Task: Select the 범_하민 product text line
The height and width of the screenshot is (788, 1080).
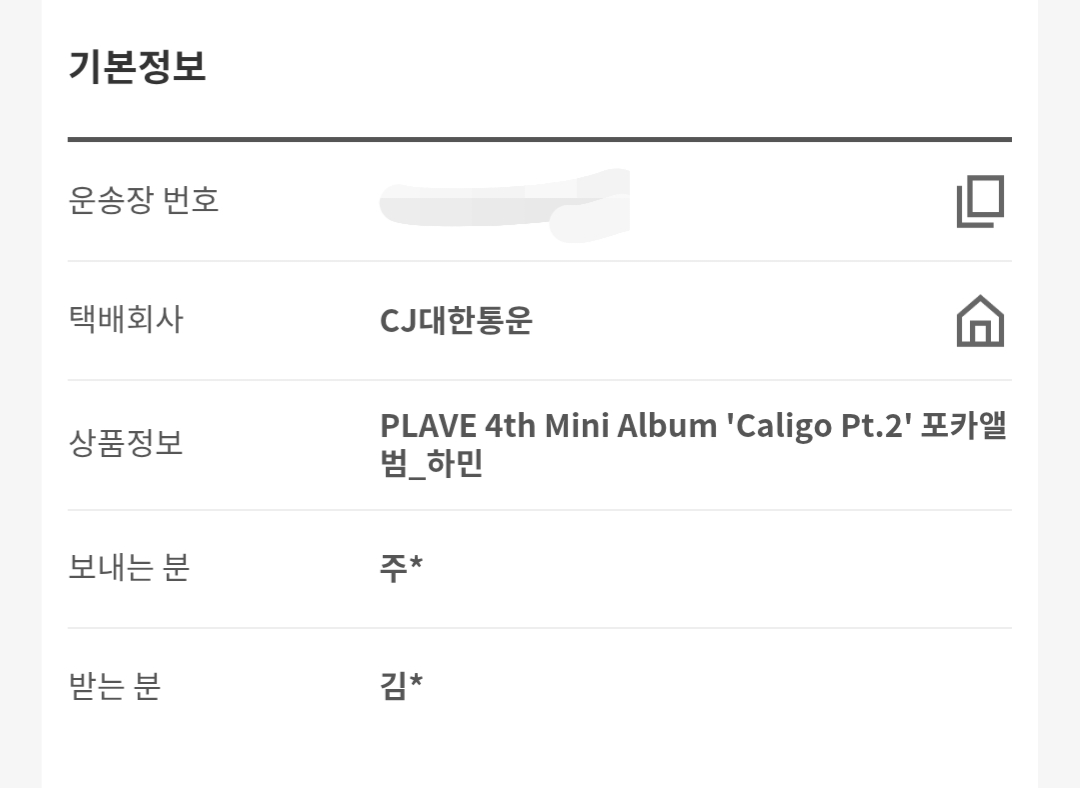Action: pos(431,464)
